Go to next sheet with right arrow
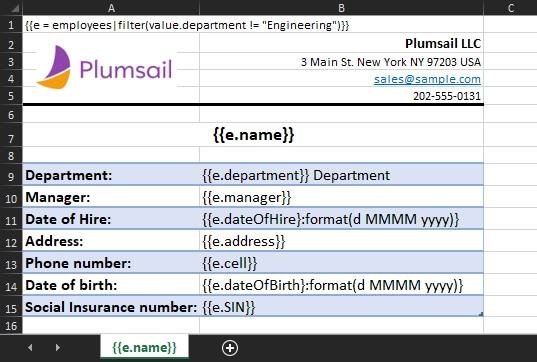Screen dimensions: 537x362 (x=58, y=348)
